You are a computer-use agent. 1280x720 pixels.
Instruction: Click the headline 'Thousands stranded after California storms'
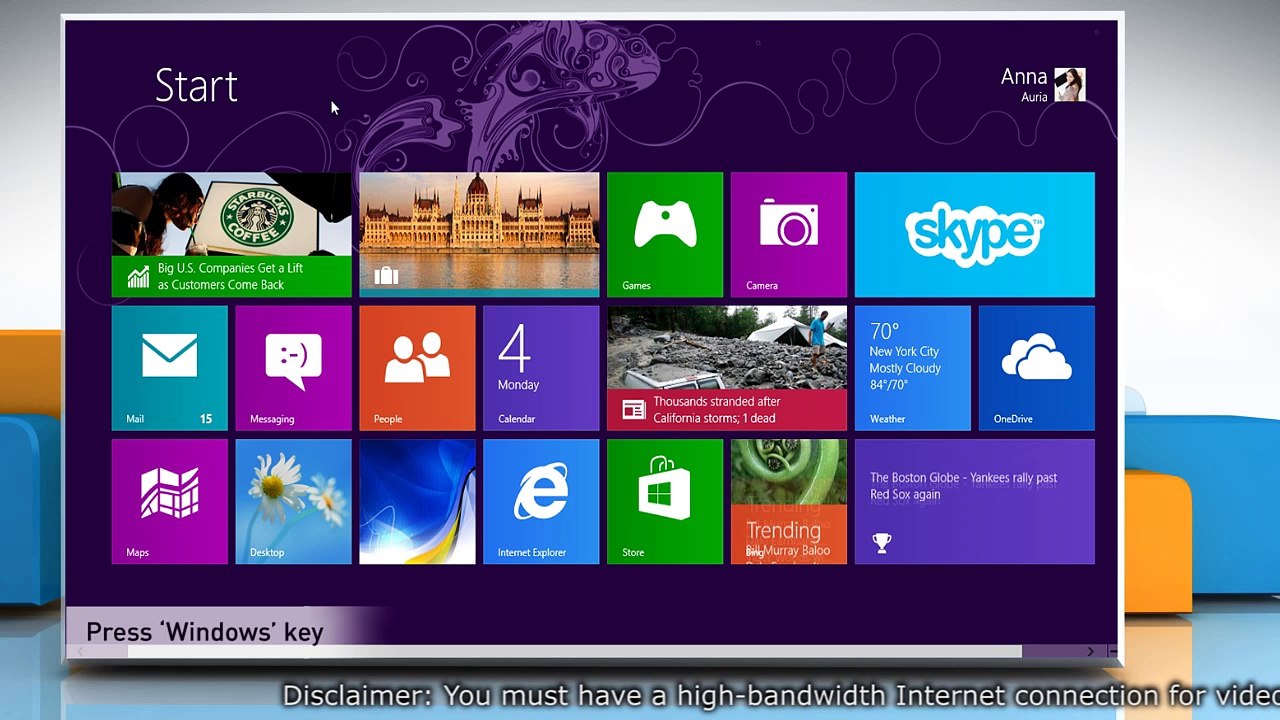point(717,410)
